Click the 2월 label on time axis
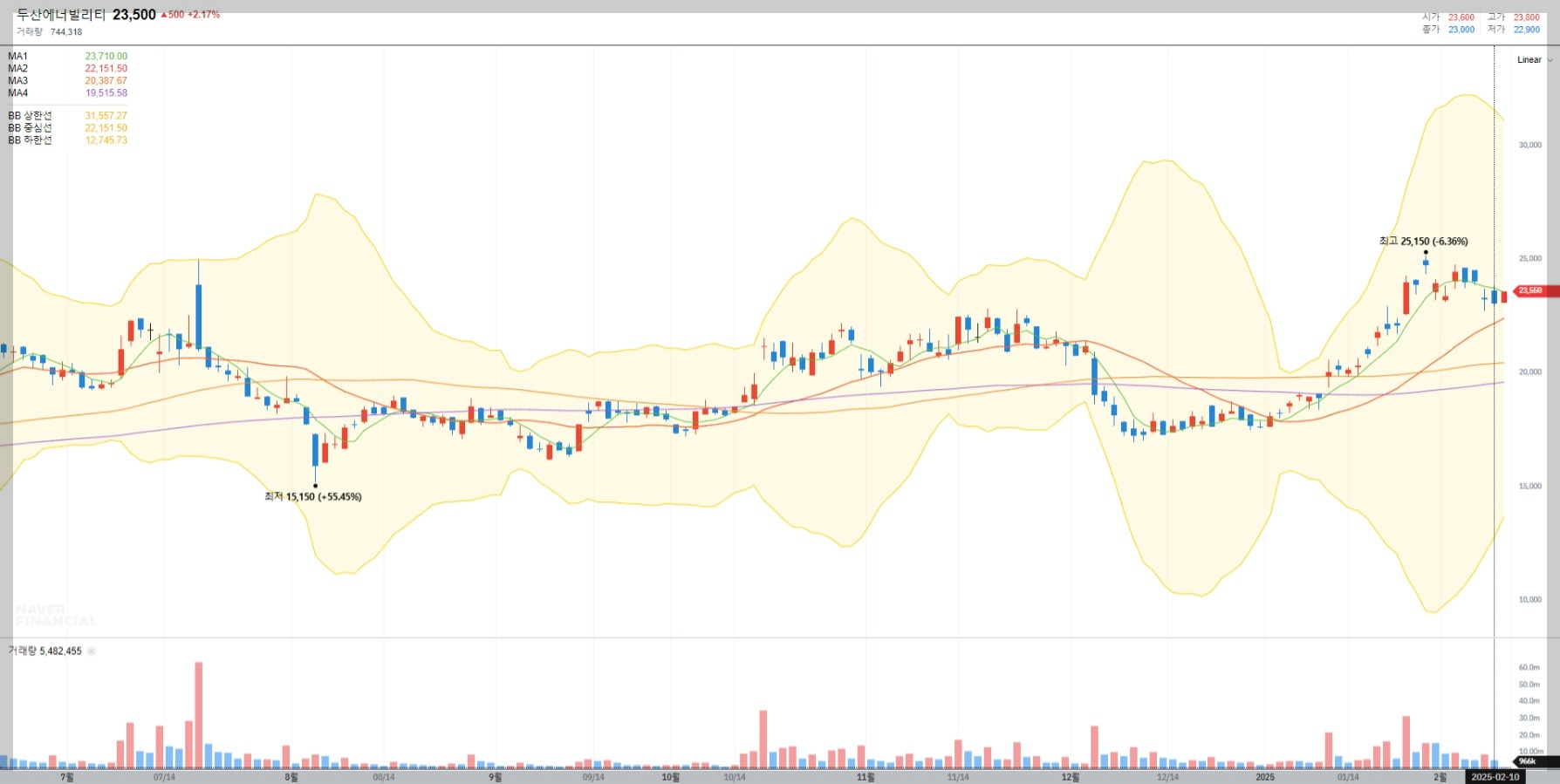This screenshot has height=784, width=1560. point(1440,777)
